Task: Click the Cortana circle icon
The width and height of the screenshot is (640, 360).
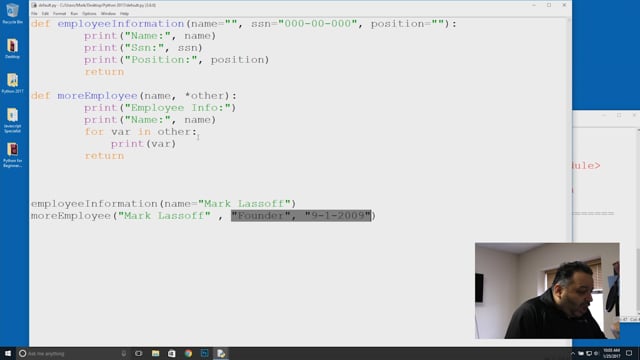Action: click(x=22, y=353)
